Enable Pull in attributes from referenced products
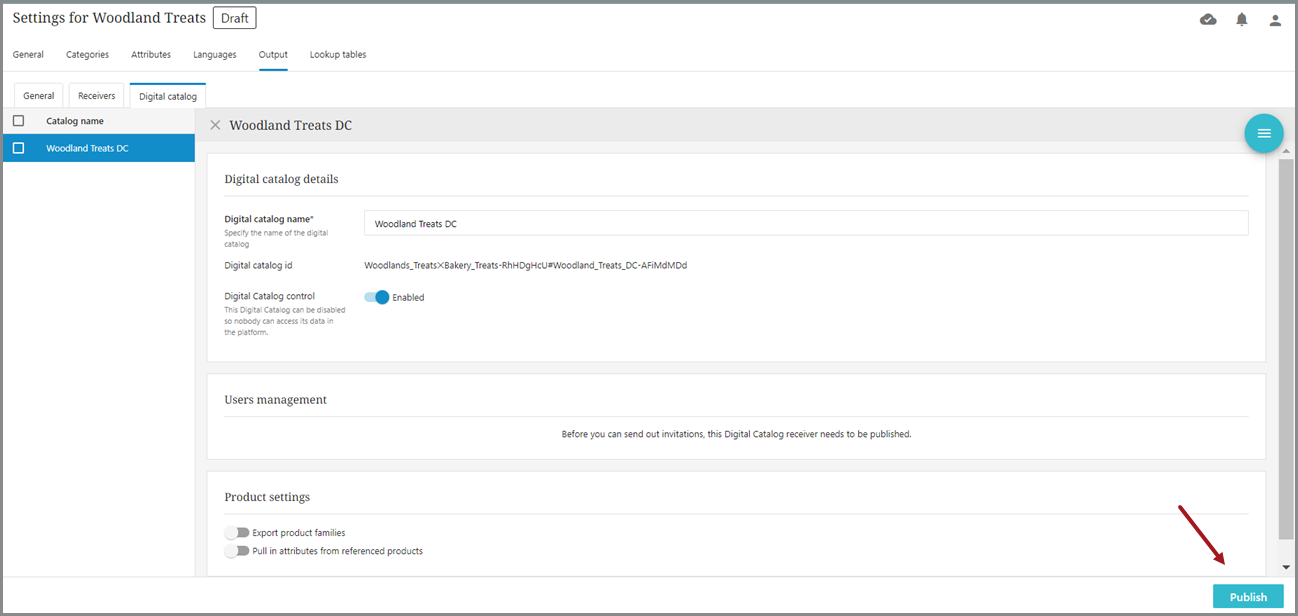Viewport: 1298px width, 616px height. pyautogui.click(x=237, y=551)
